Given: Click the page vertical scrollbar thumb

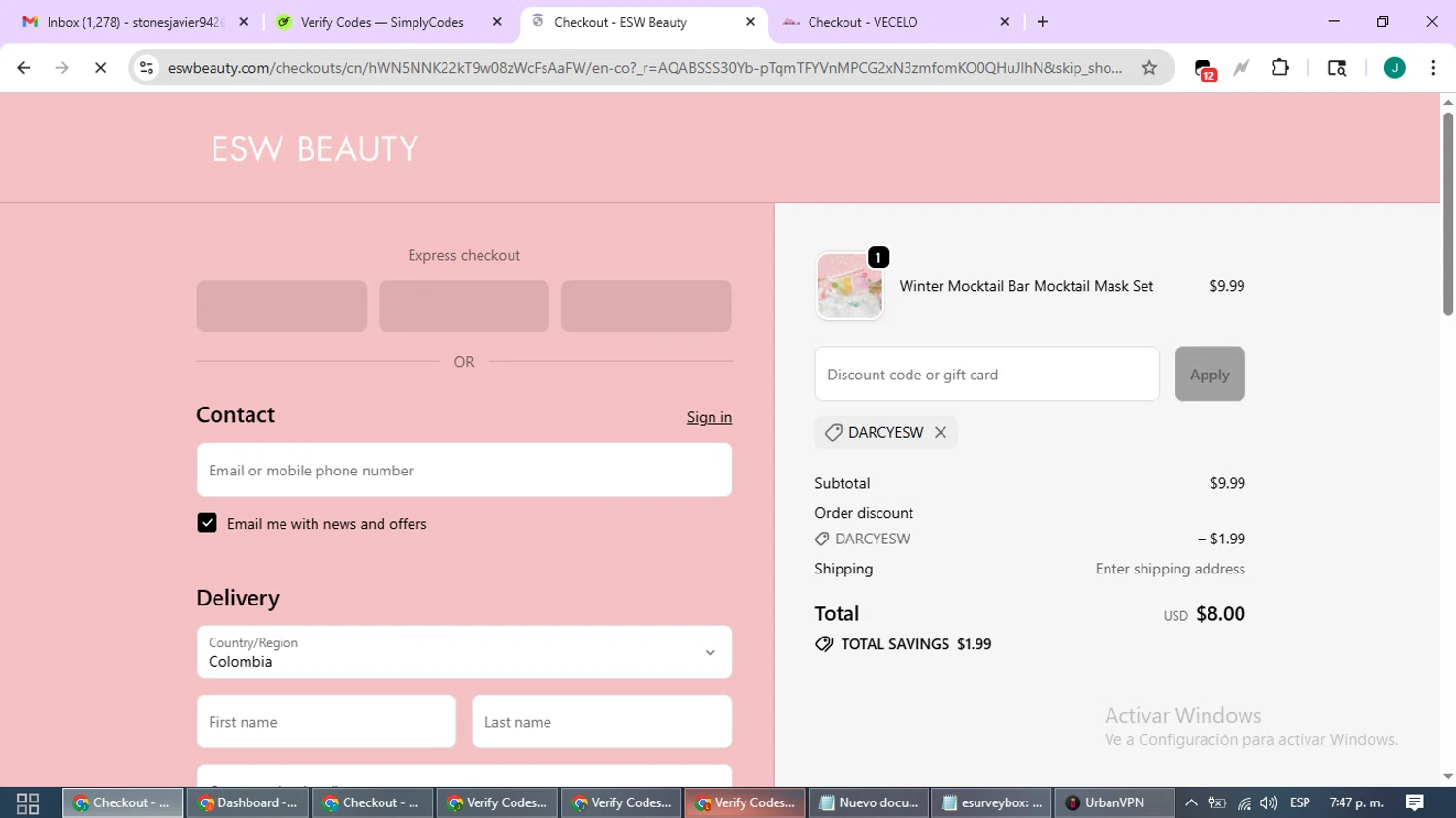Looking at the screenshot, I should click(x=1448, y=213).
